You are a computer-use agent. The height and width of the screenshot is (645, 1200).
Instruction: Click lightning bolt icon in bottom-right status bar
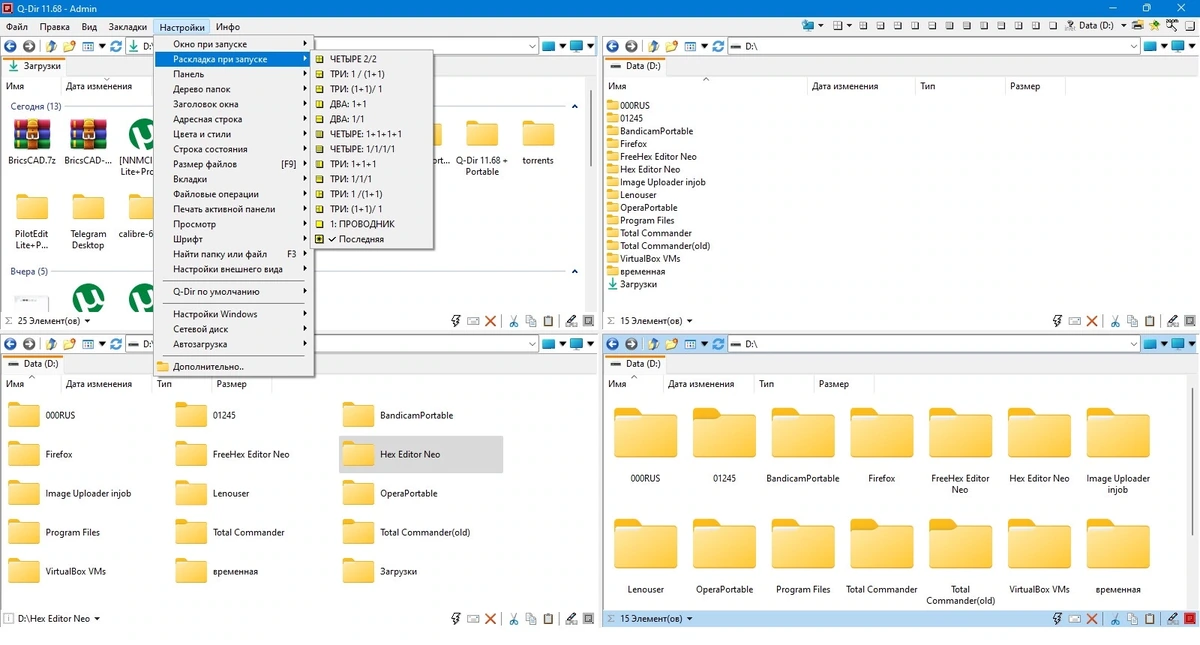1057,619
